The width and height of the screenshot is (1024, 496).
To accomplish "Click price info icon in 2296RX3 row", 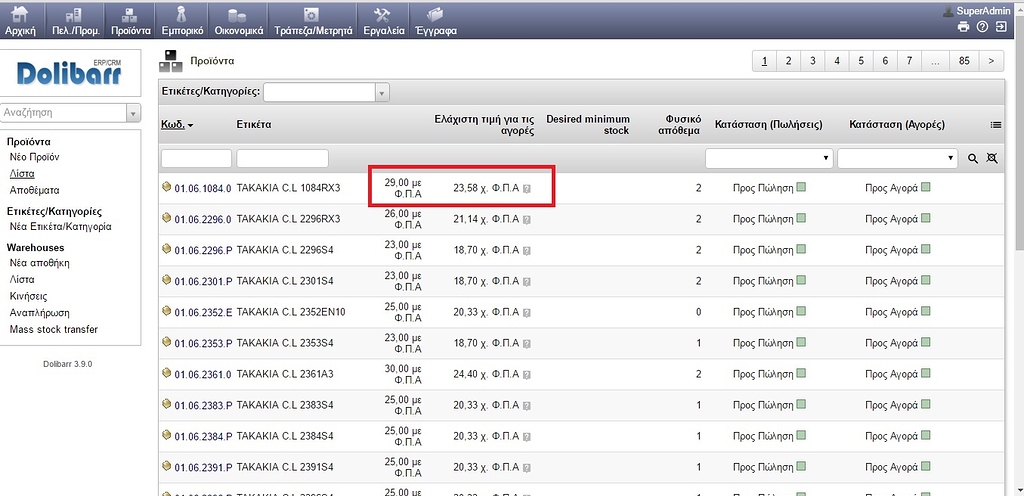I will (x=527, y=220).
